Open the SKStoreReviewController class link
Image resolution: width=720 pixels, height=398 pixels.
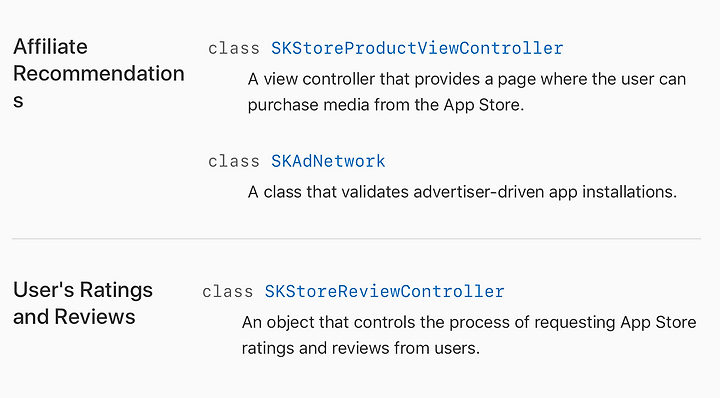pyautogui.click(x=384, y=291)
